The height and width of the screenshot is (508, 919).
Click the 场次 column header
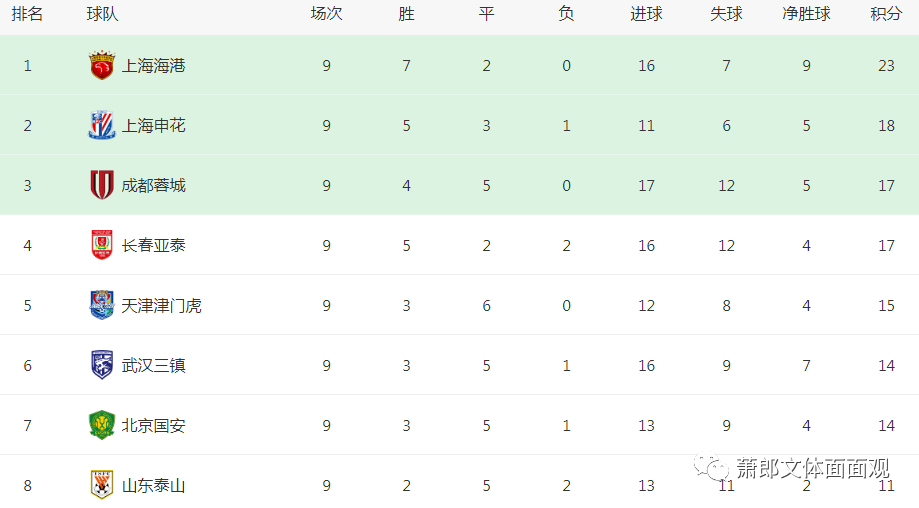point(326,13)
